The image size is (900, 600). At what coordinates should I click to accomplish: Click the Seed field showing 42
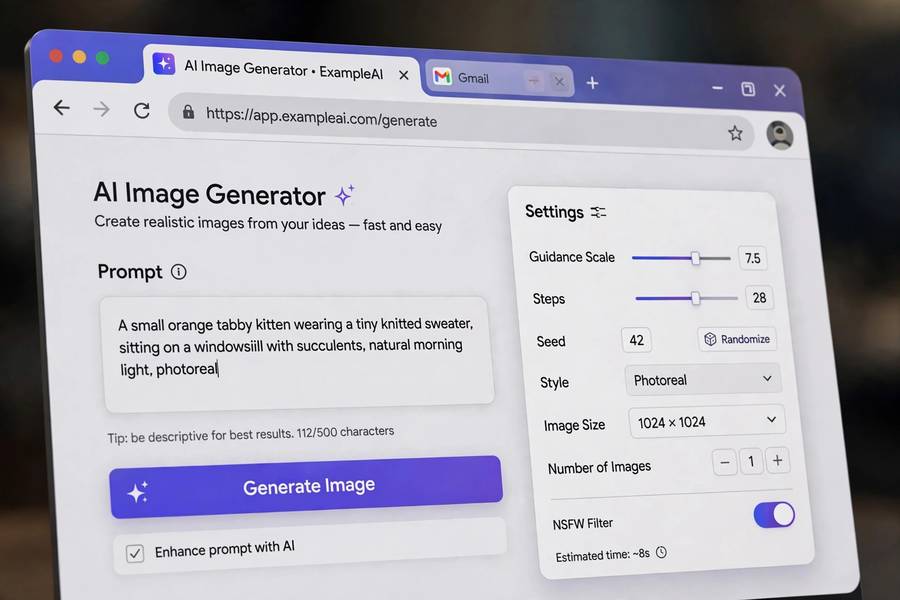tap(636, 340)
